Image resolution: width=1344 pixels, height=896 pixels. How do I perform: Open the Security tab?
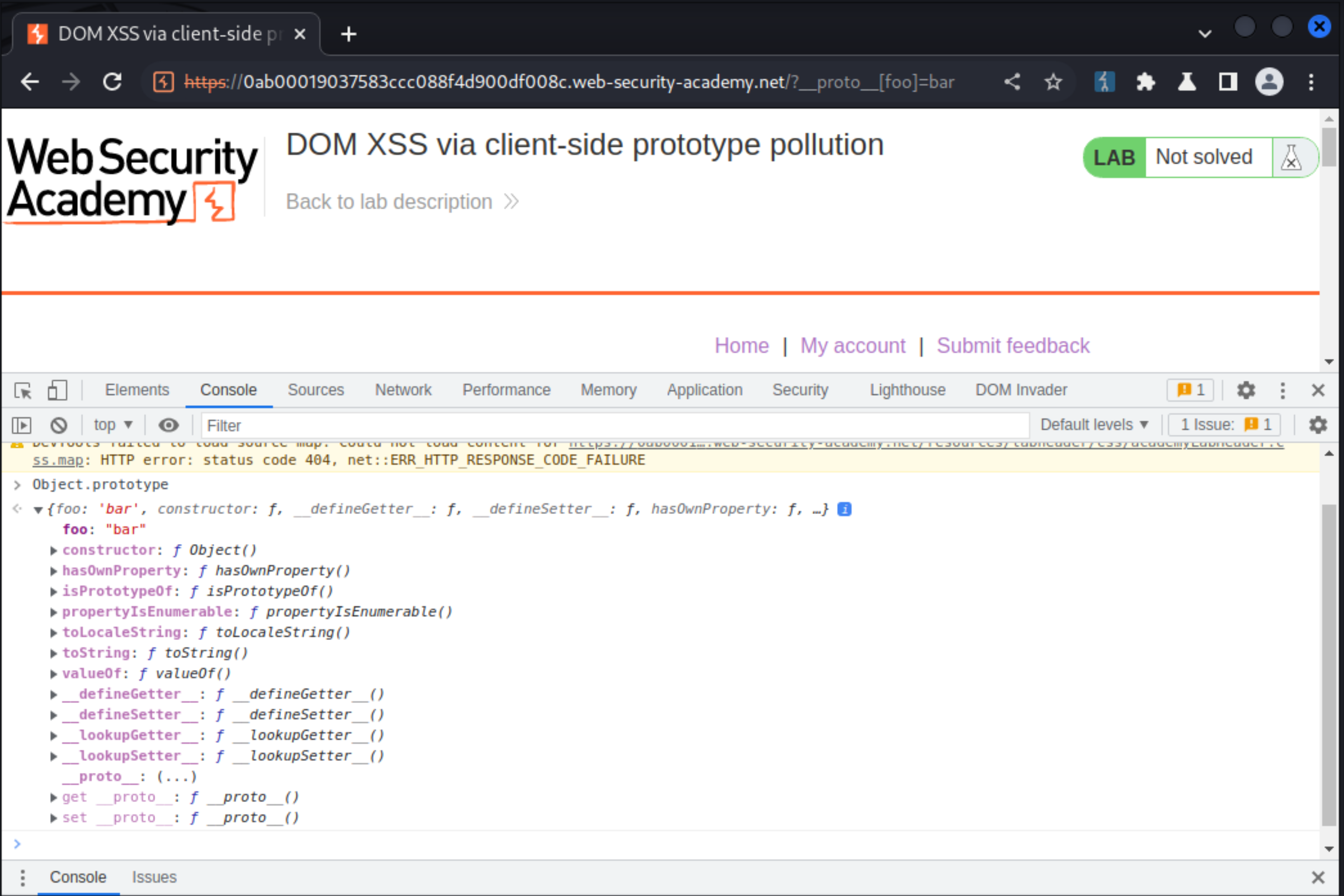(x=800, y=390)
